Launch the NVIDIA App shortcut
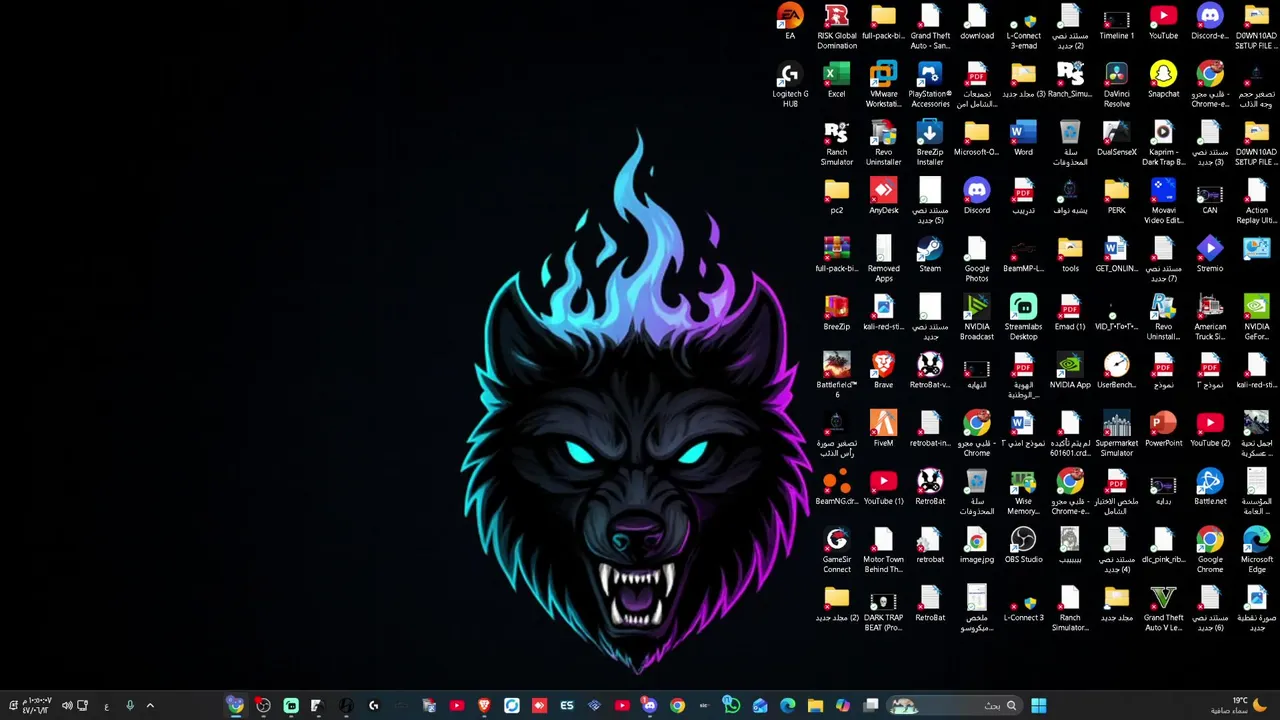The height and width of the screenshot is (720, 1280). (x=1070, y=371)
